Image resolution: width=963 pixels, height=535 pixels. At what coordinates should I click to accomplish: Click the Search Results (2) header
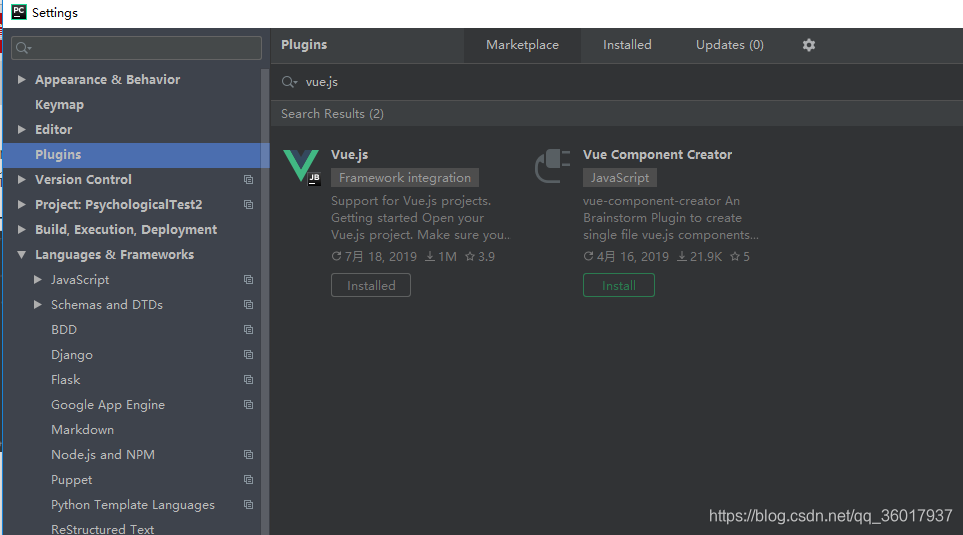point(332,114)
